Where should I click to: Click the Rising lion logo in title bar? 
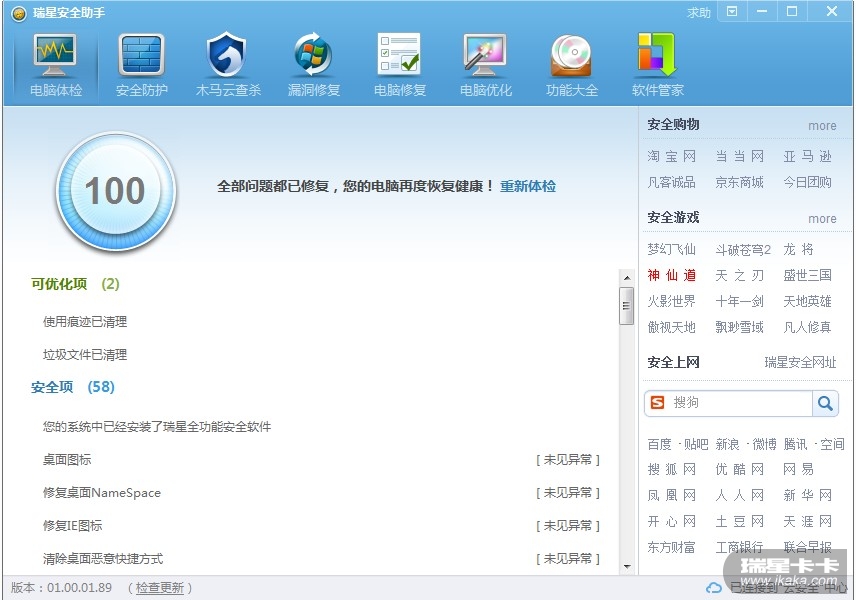click(x=19, y=14)
